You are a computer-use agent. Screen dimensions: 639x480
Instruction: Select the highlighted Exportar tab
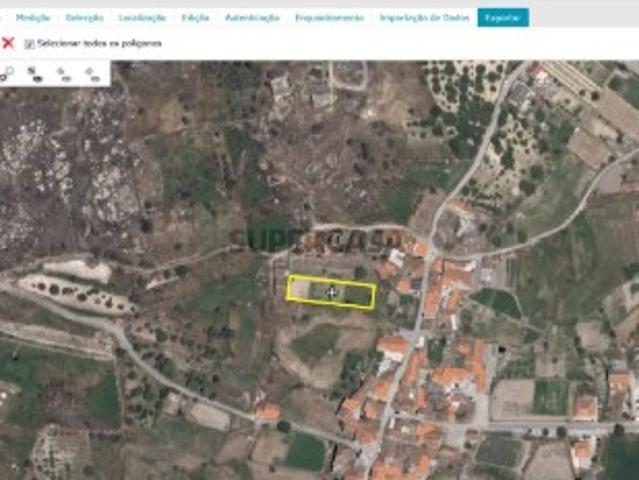pyautogui.click(x=503, y=18)
